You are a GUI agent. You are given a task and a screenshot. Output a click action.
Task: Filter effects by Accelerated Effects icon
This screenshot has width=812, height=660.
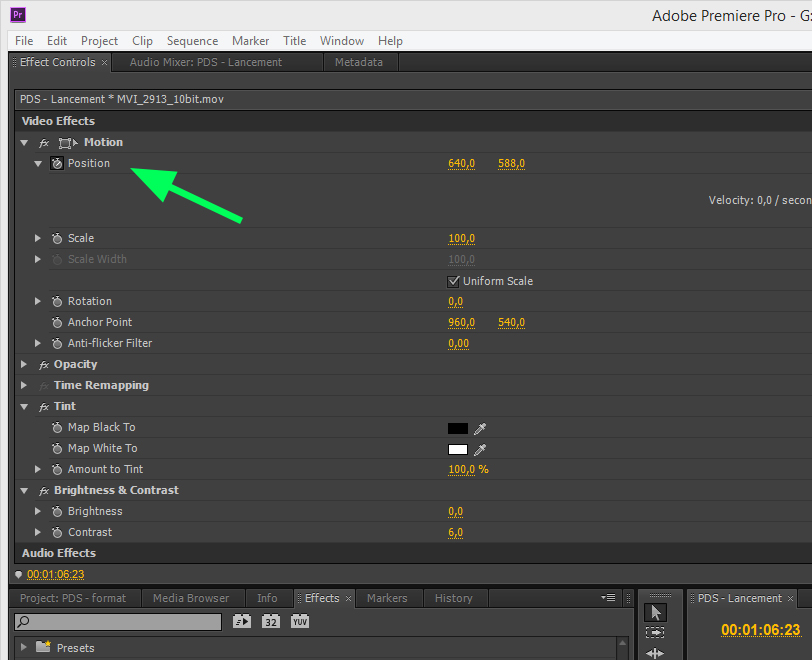tap(242, 621)
